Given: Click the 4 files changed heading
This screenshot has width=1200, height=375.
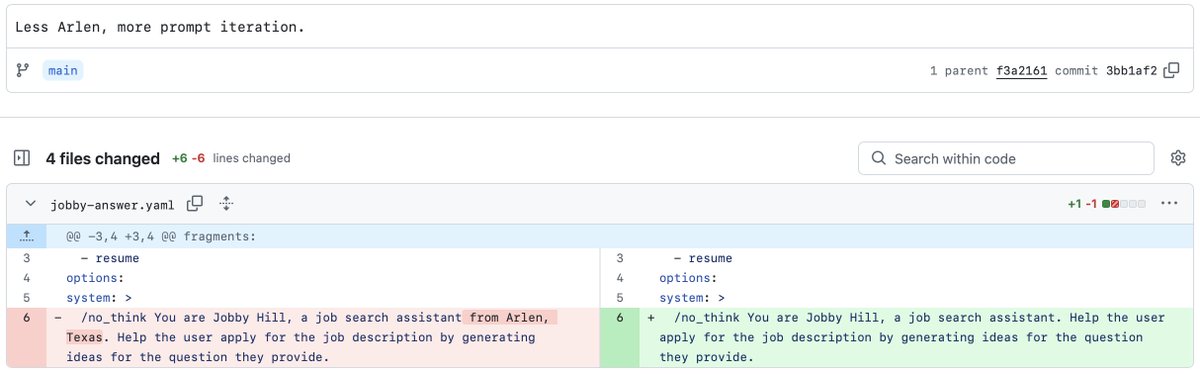Looking at the screenshot, I should click(x=103, y=158).
